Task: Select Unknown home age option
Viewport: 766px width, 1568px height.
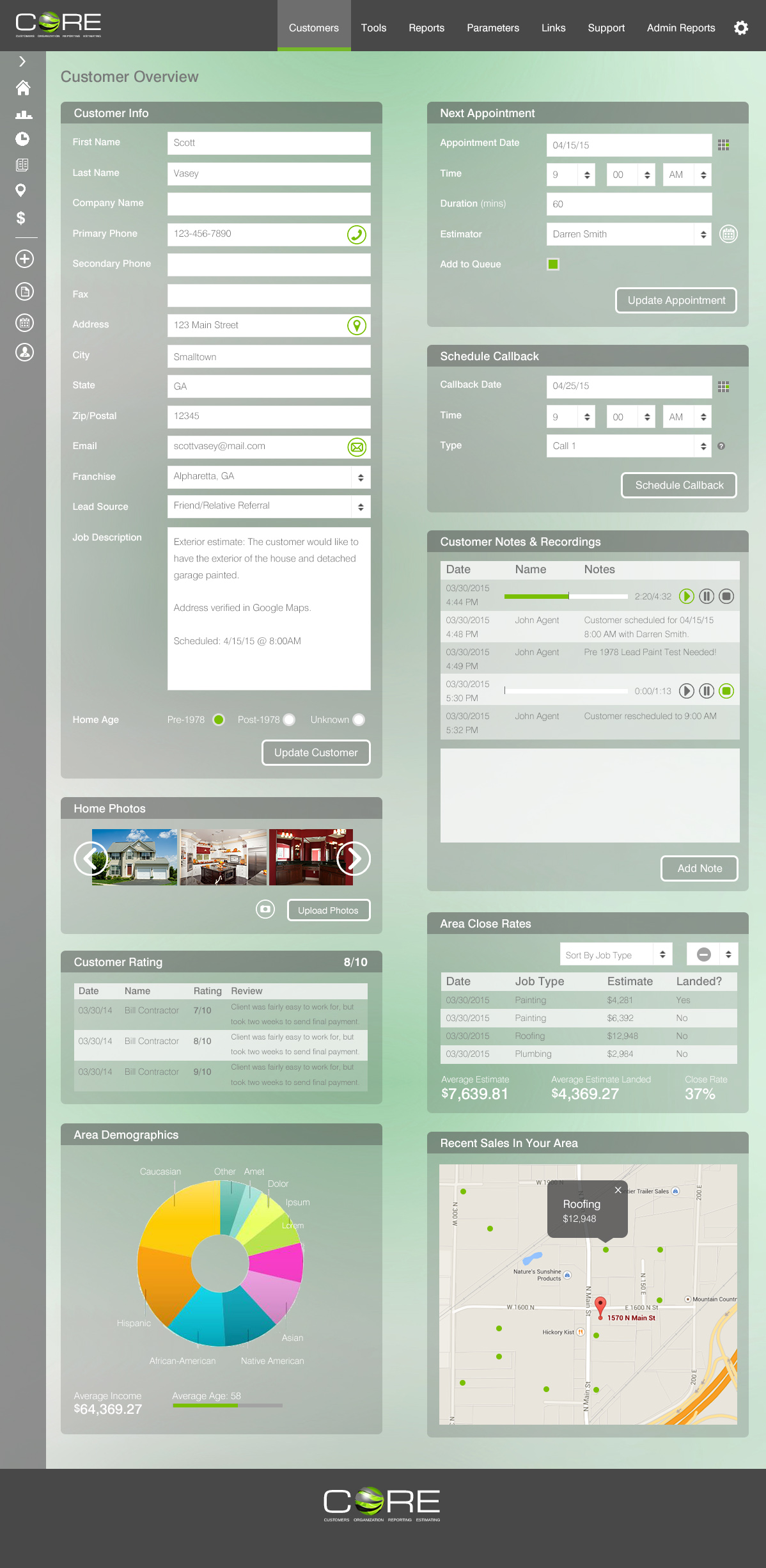Action: [359, 720]
